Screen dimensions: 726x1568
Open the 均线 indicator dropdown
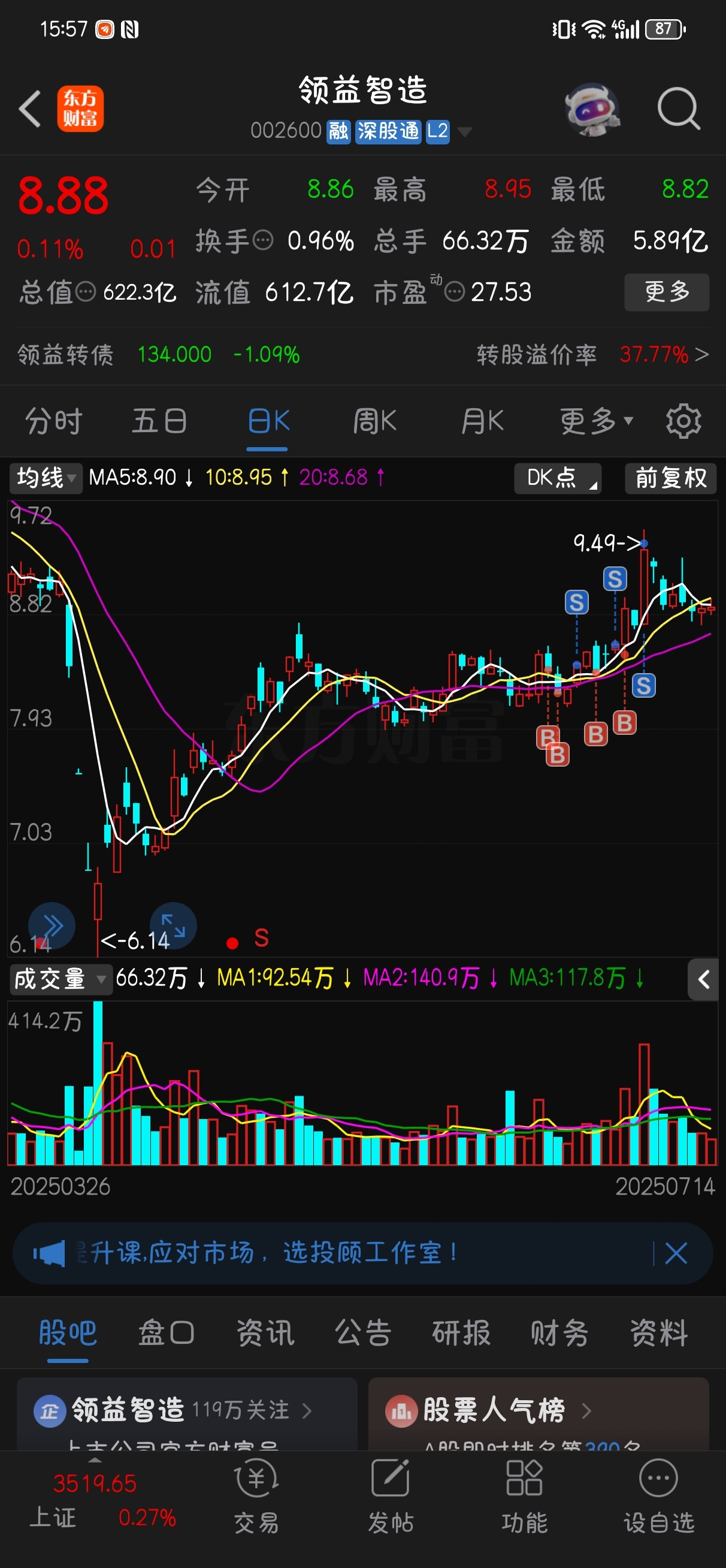tap(46, 478)
